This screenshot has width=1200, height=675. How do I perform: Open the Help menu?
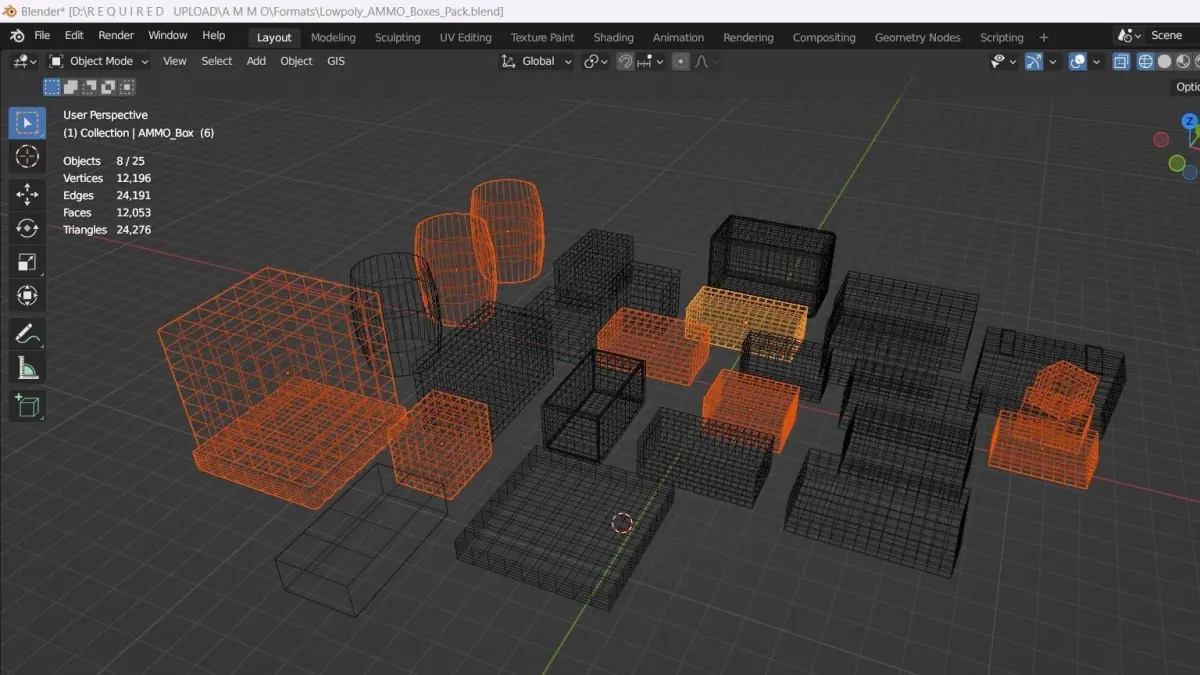point(214,36)
